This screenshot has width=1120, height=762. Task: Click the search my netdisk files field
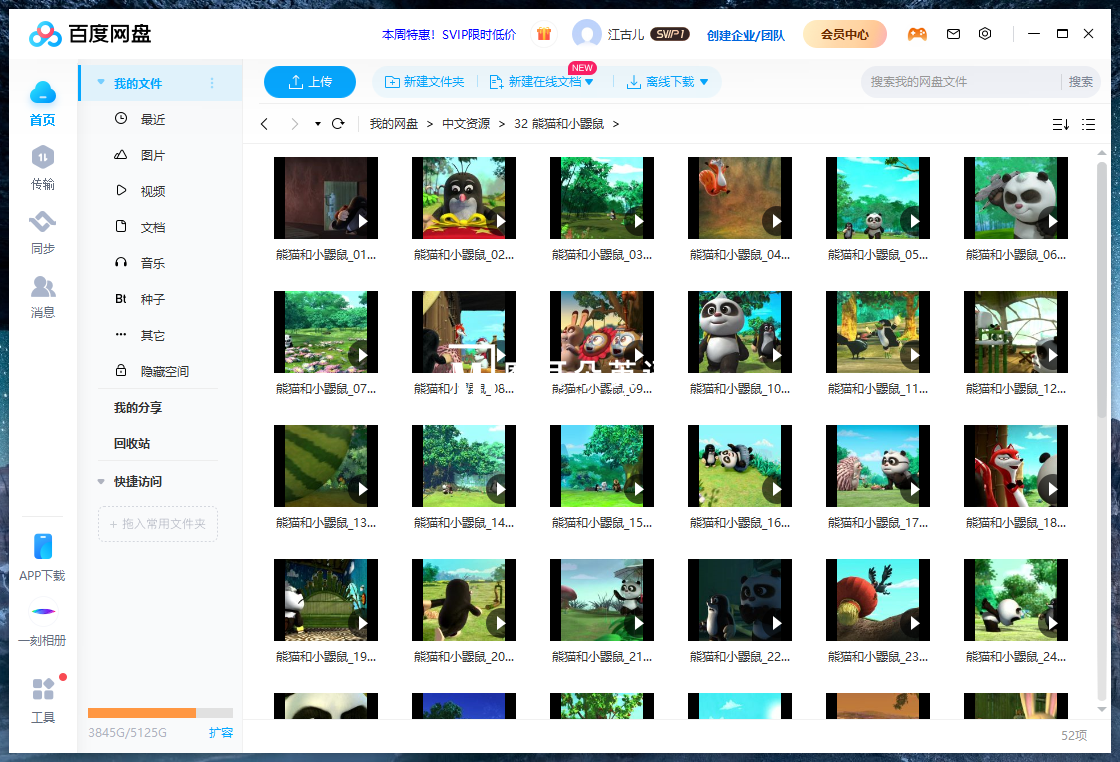pos(960,82)
